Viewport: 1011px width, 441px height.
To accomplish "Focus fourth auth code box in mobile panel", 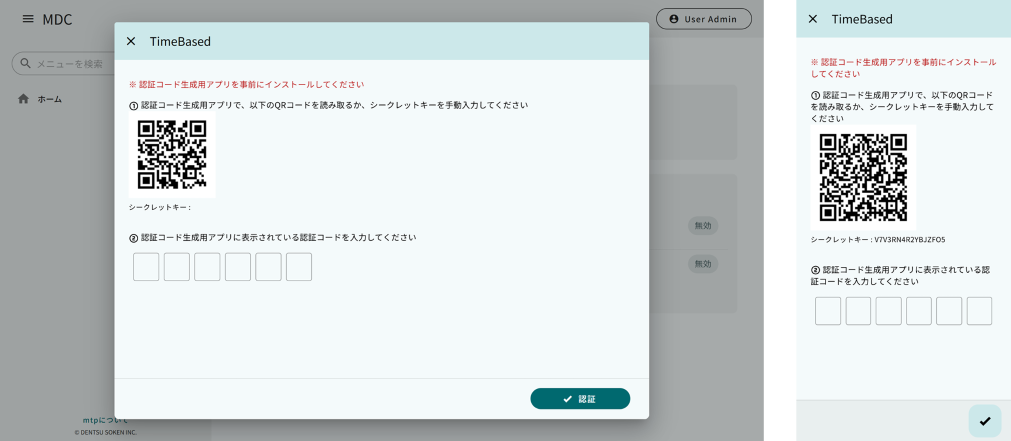I will pyautogui.click(x=919, y=311).
